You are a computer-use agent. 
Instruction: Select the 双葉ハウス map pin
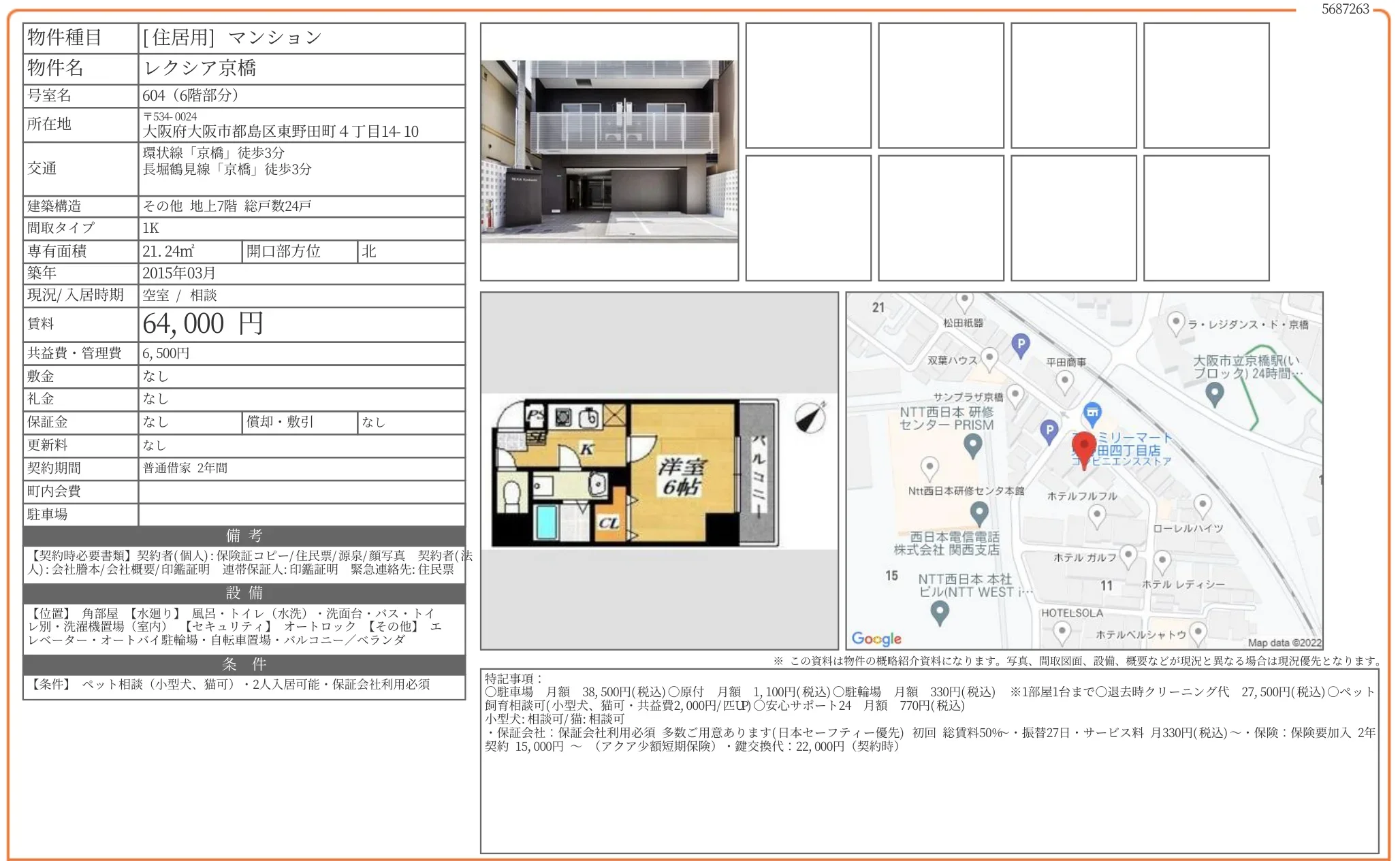click(x=989, y=357)
